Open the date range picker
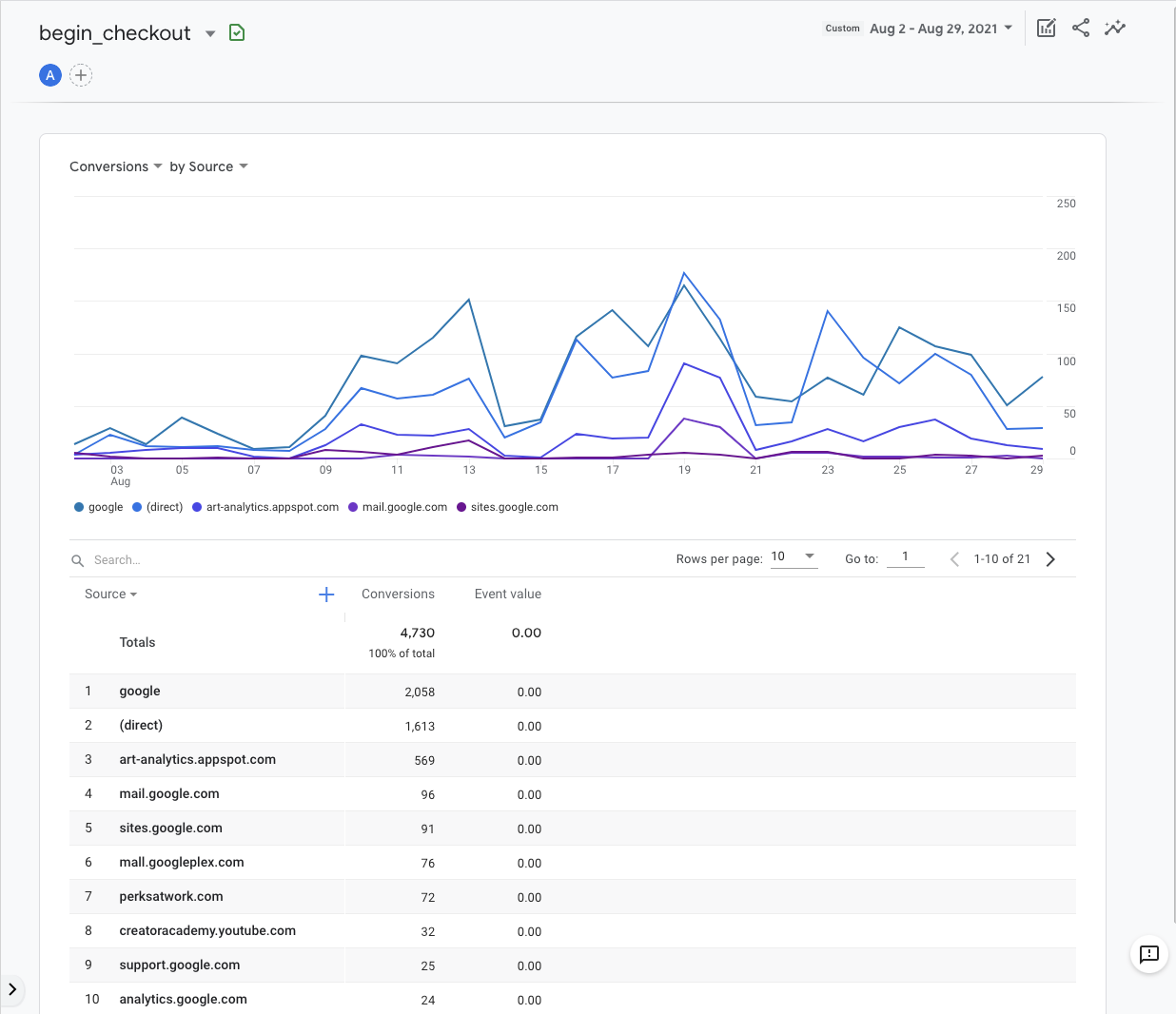The height and width of the screenshot is (1014, 1176). (940, 29)
